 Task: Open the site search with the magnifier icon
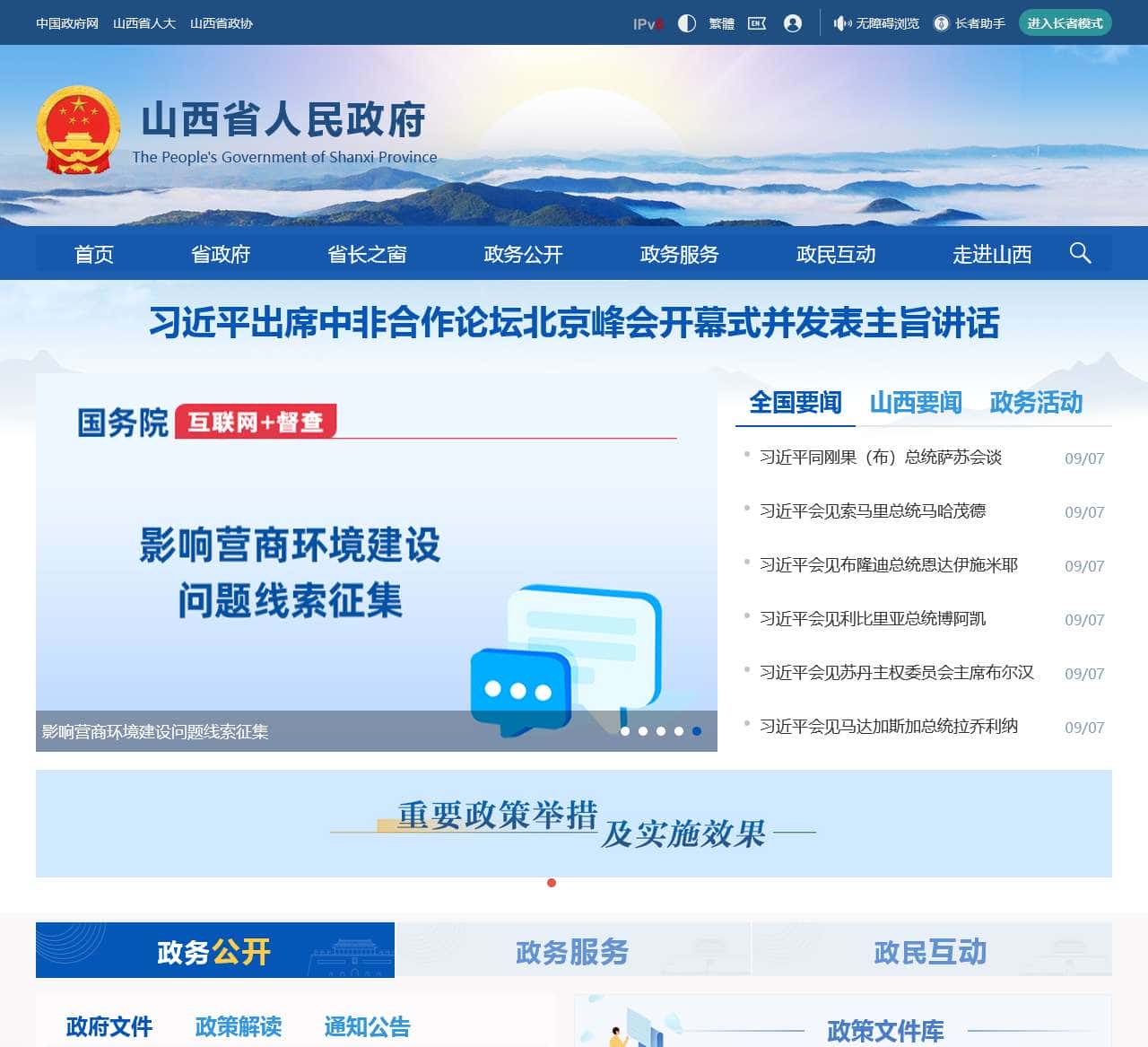point(1081,254)
